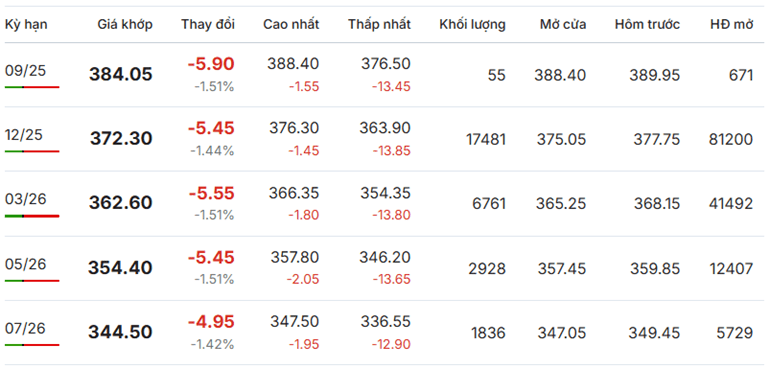Click the Hôm trước column header
The width and height of the screenshot is (770, 368).
[x=647, y=25]
